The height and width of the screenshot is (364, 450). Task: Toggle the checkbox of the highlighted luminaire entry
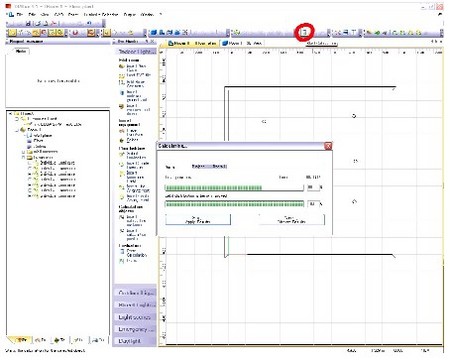click(x=30, y=163)
